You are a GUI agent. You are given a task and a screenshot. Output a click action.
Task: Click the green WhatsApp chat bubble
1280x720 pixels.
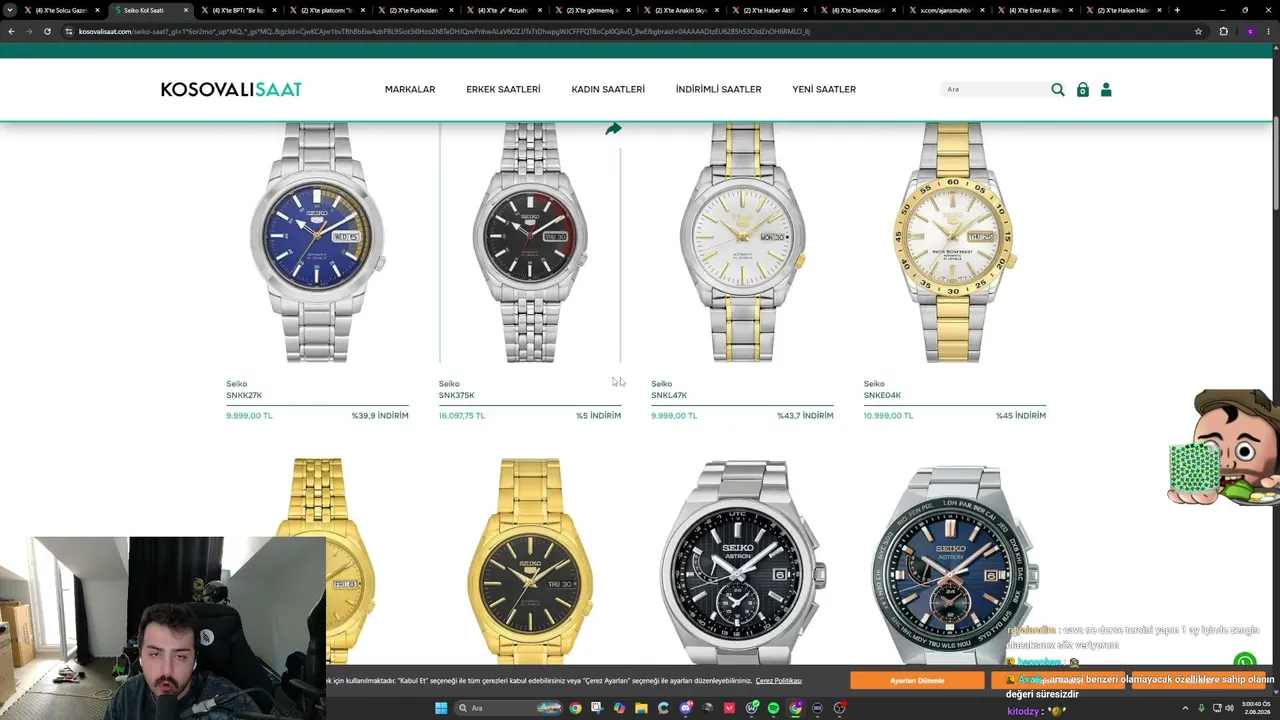(x=1244, y=662)
